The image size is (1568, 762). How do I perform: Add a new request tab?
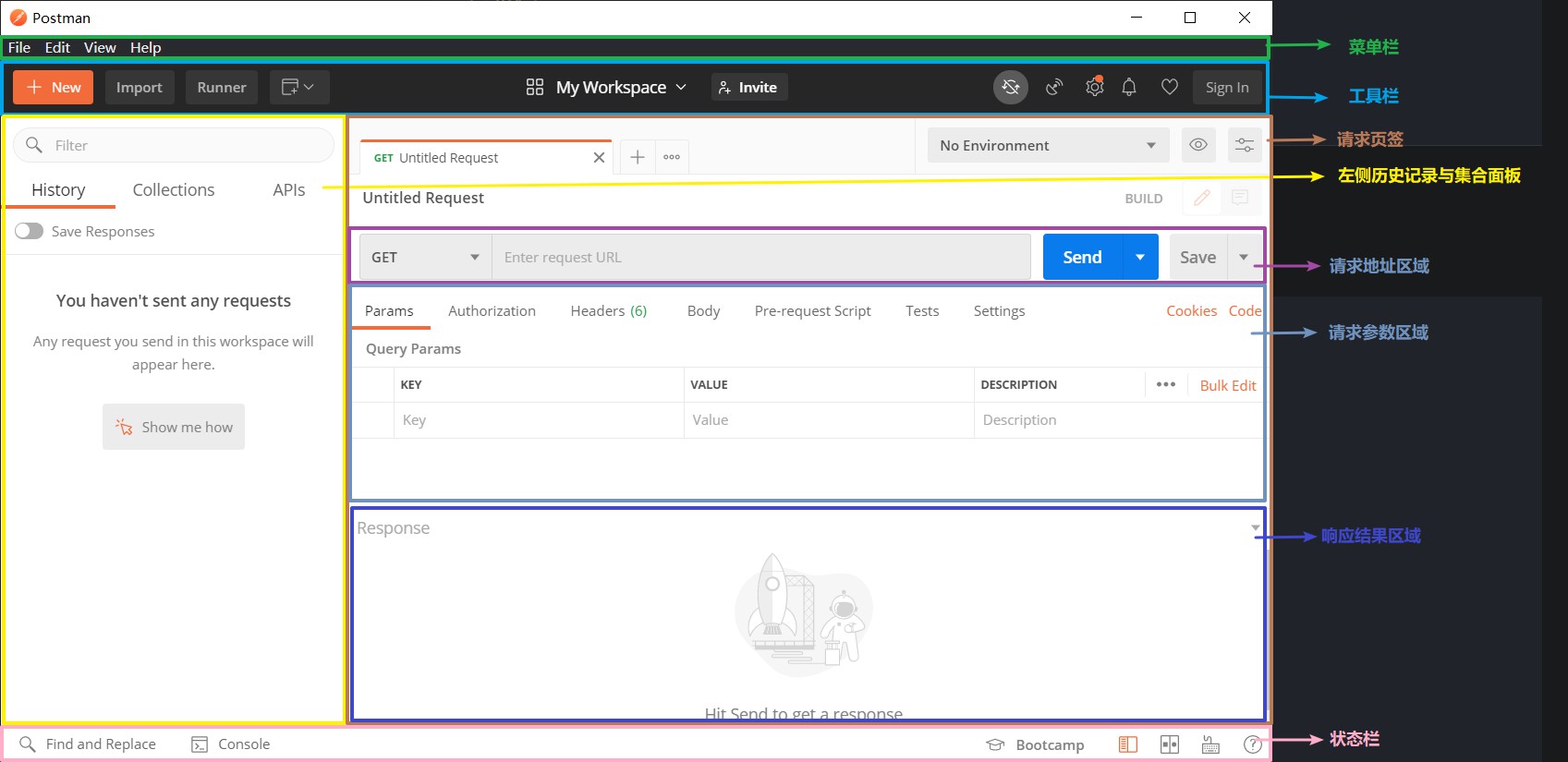tap(638, 157)
